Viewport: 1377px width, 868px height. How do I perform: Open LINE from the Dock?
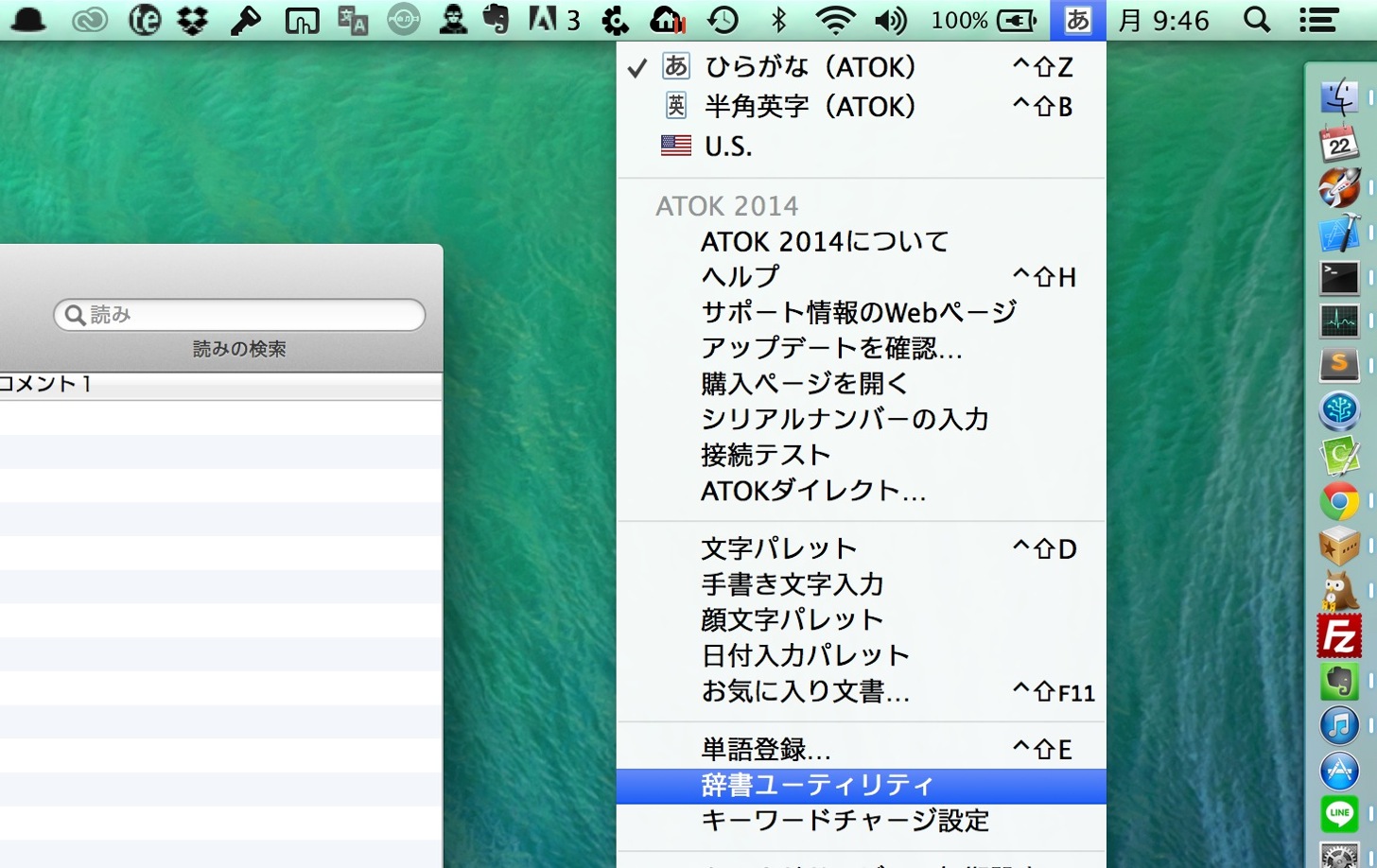1339,813
